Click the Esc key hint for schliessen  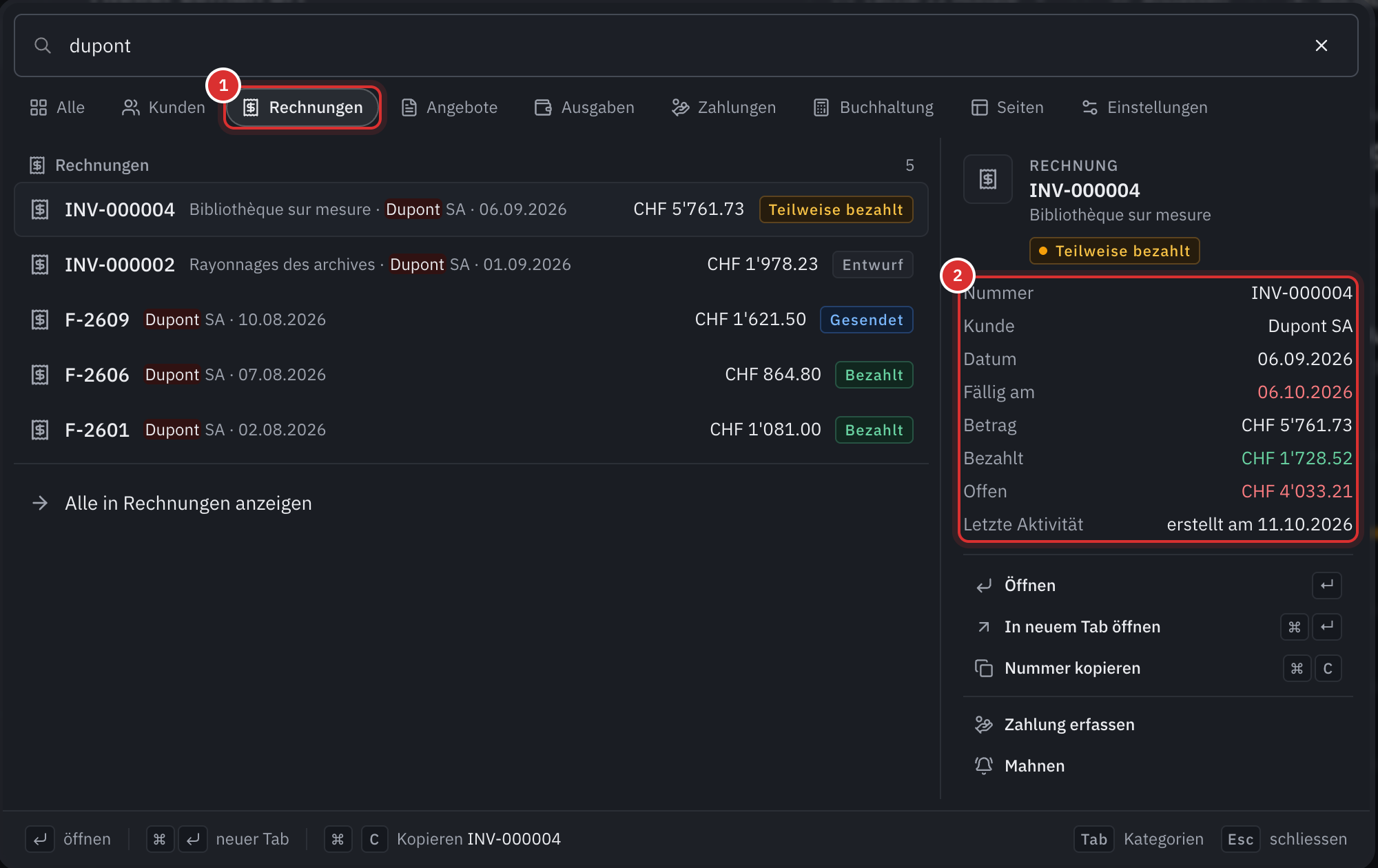pos(1240,839)
